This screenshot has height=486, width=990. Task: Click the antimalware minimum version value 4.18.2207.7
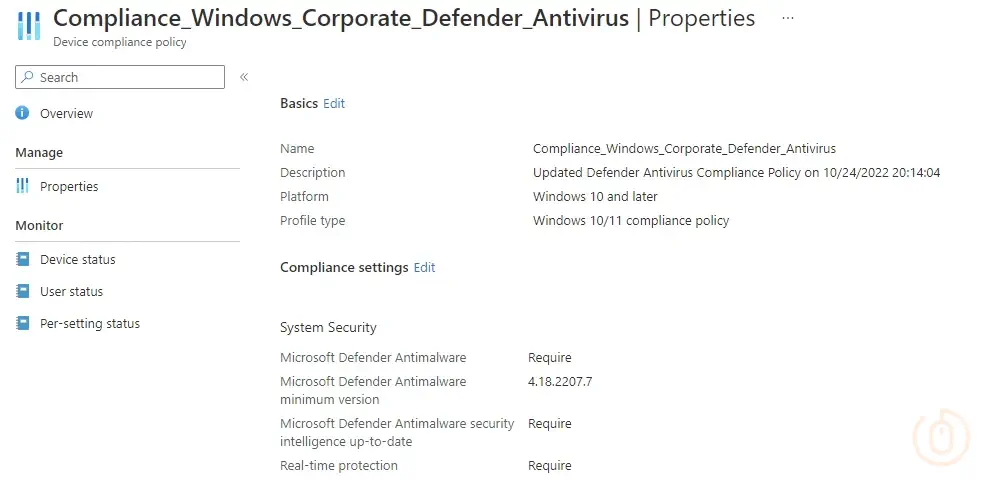(560, 382)
